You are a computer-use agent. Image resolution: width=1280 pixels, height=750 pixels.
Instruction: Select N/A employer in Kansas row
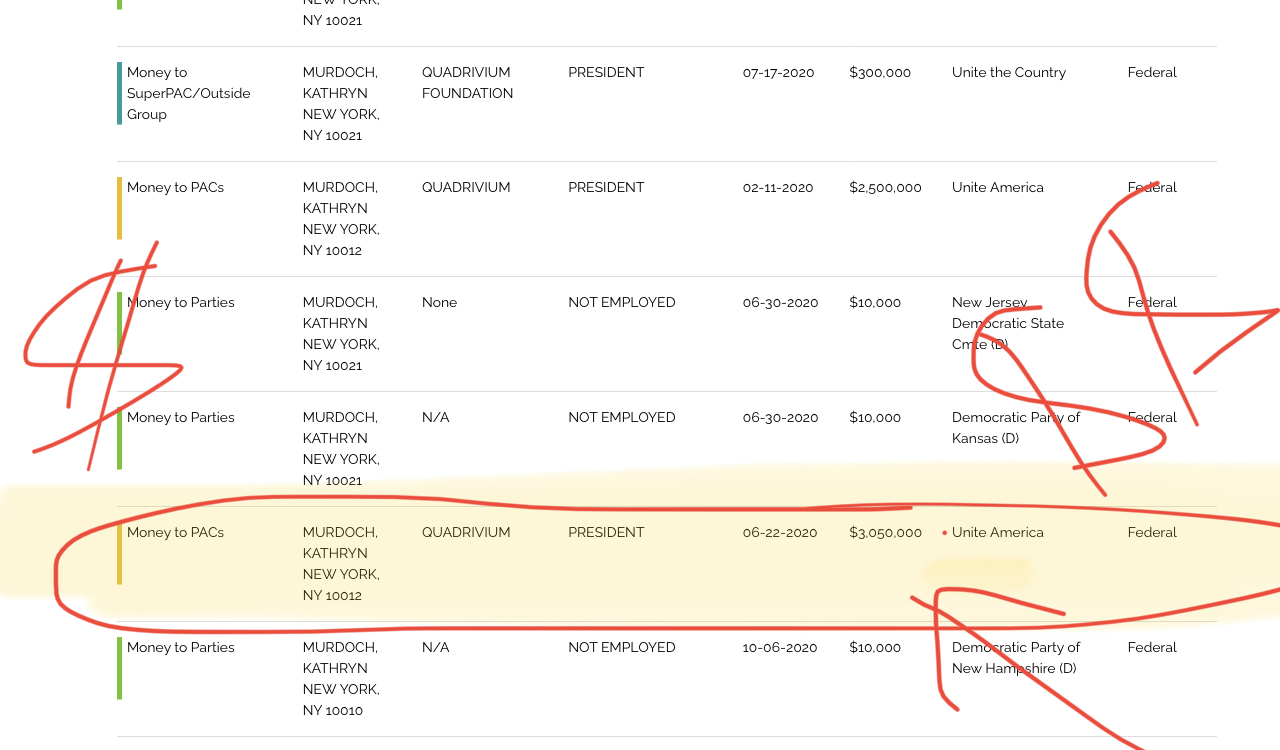tap(435, 417)
